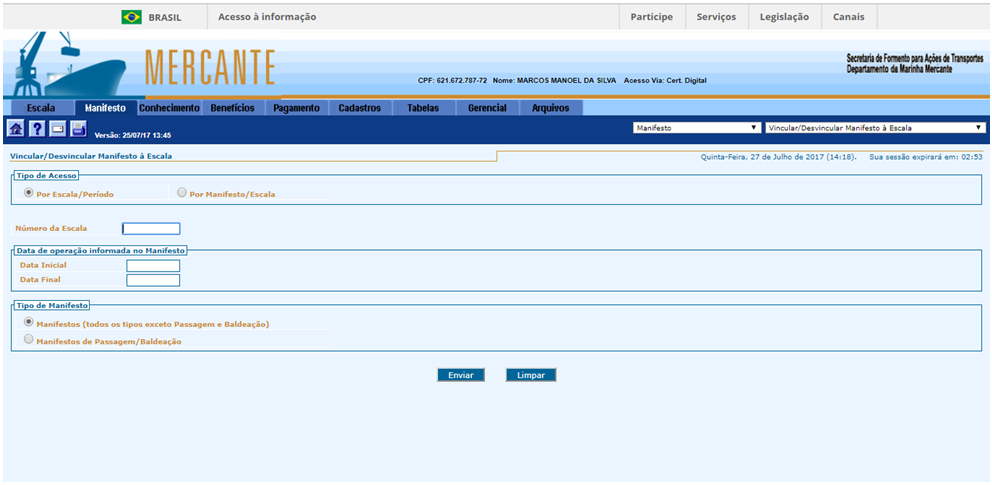Click the Limpar button
Screen dimensions: 992x485
(x=530, y=375)
